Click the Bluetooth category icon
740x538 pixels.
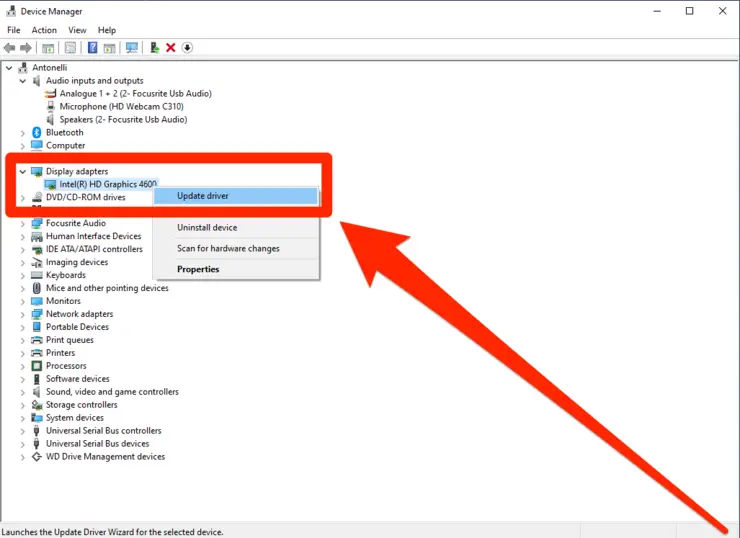[x=36, y=133]
